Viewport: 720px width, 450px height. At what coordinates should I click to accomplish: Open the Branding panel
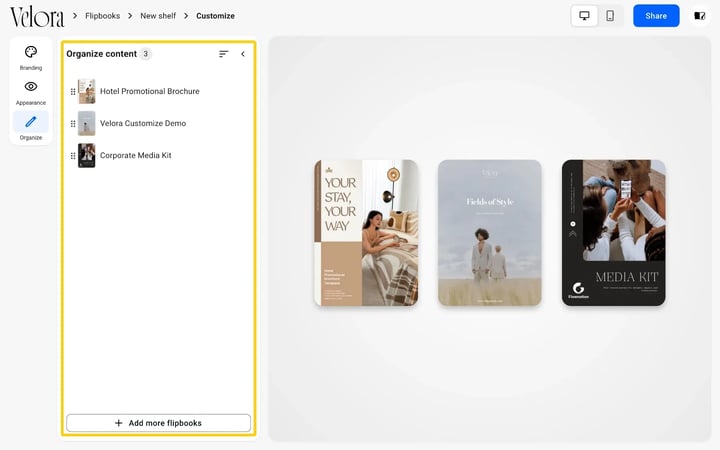[31, 58]
